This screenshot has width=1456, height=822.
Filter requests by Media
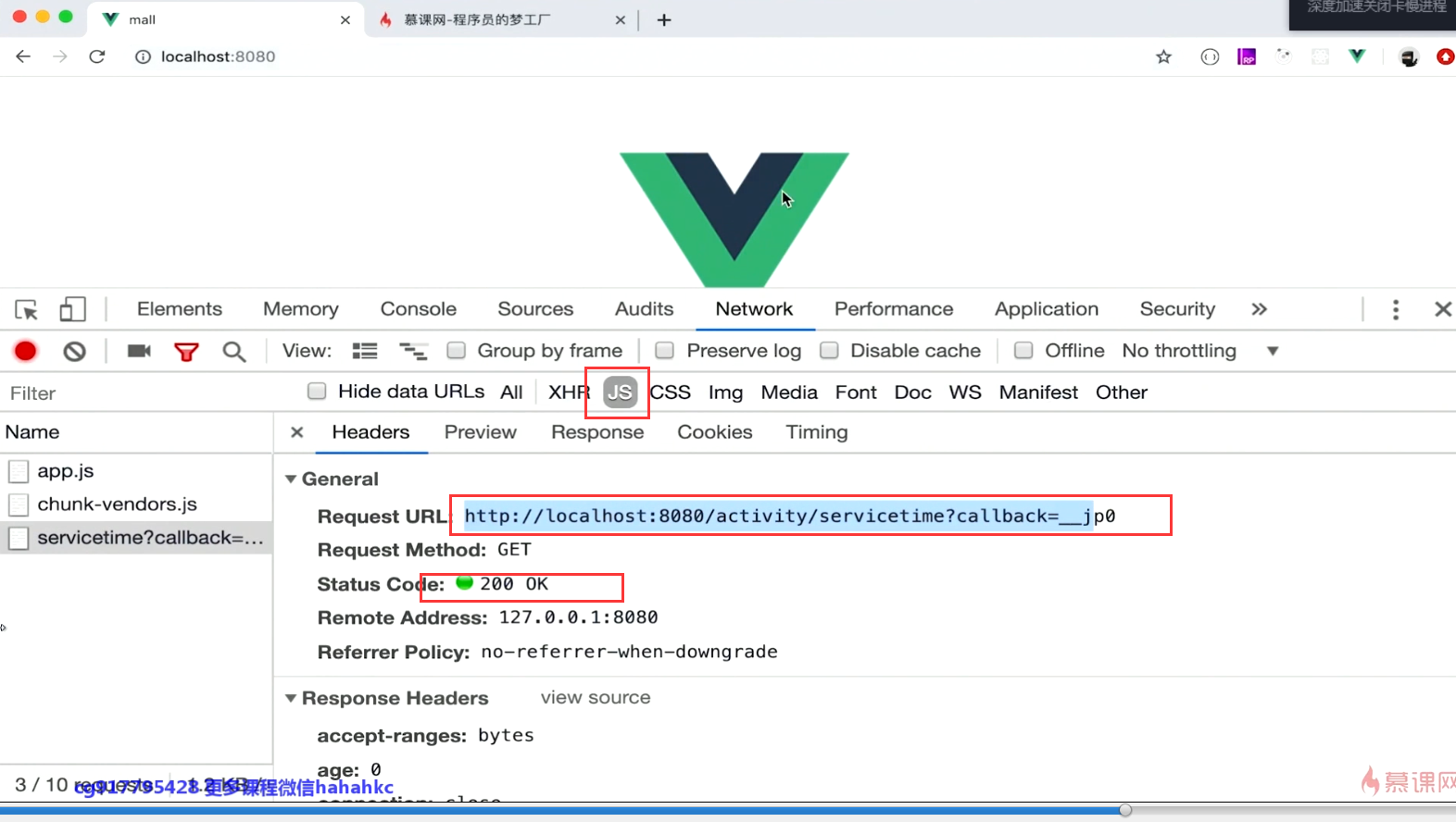pyautogui.click(x=789, y=392)
